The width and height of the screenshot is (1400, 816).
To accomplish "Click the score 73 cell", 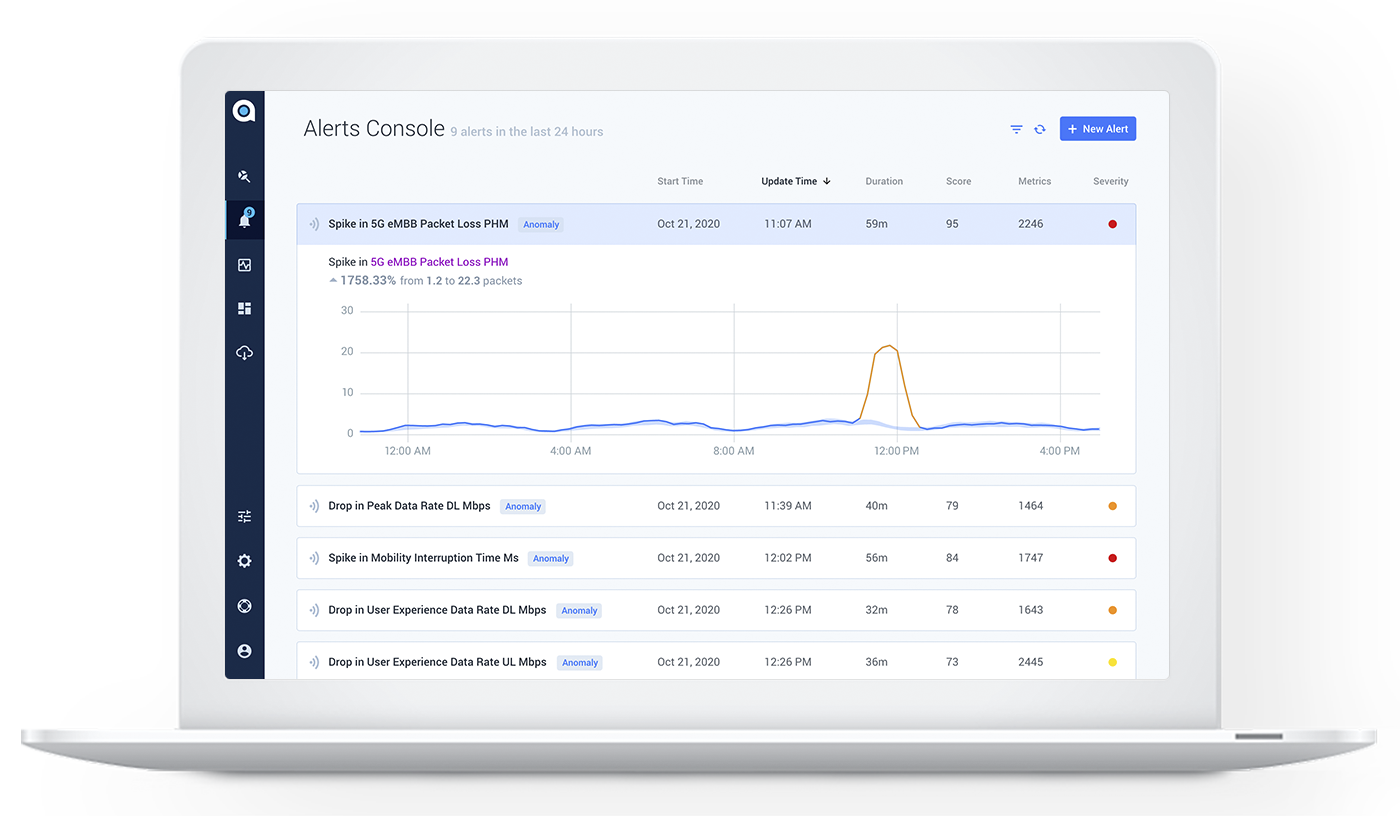I will [x=952, y=662].
